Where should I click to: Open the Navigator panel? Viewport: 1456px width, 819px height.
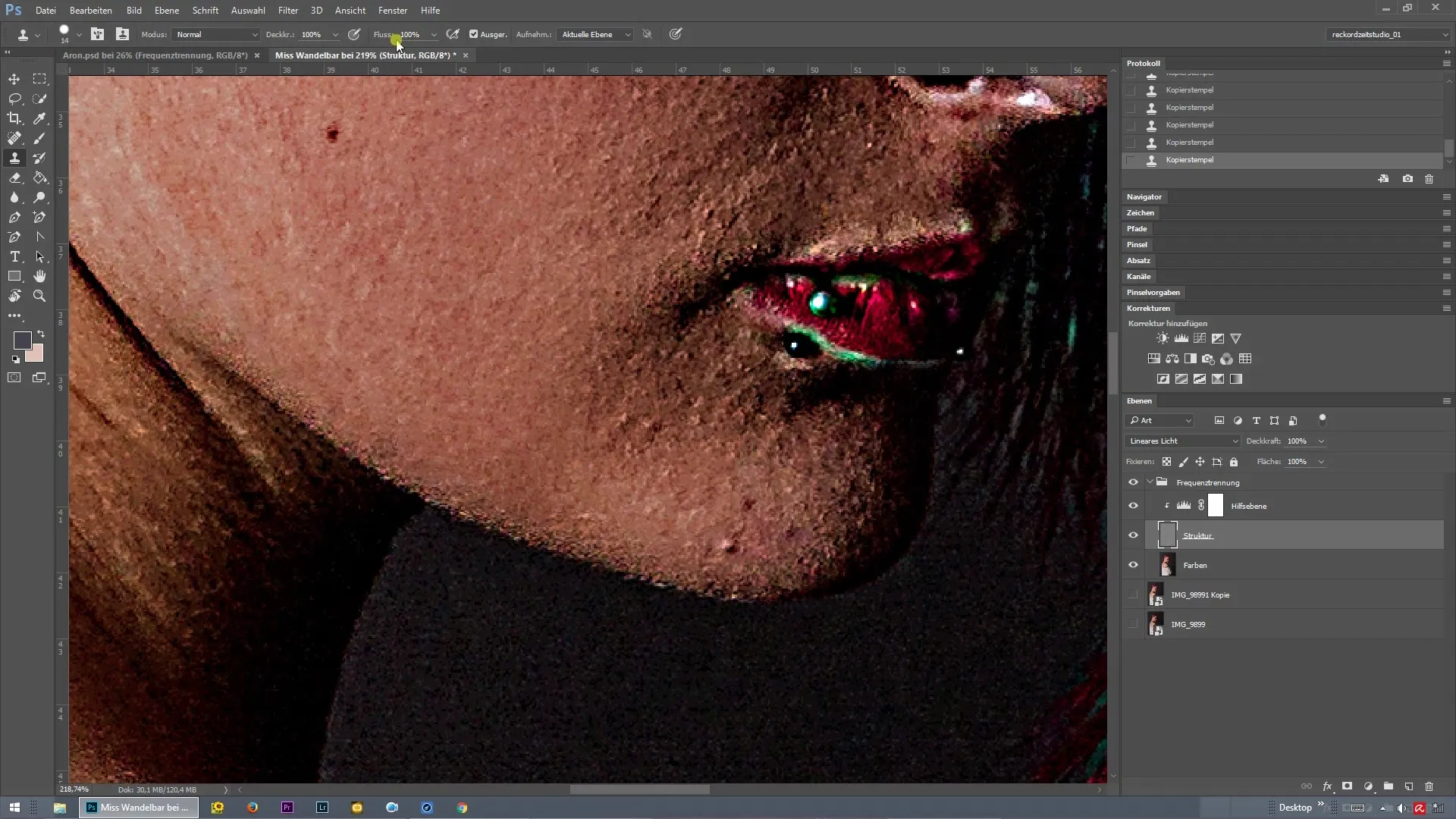pos(1144,196)
